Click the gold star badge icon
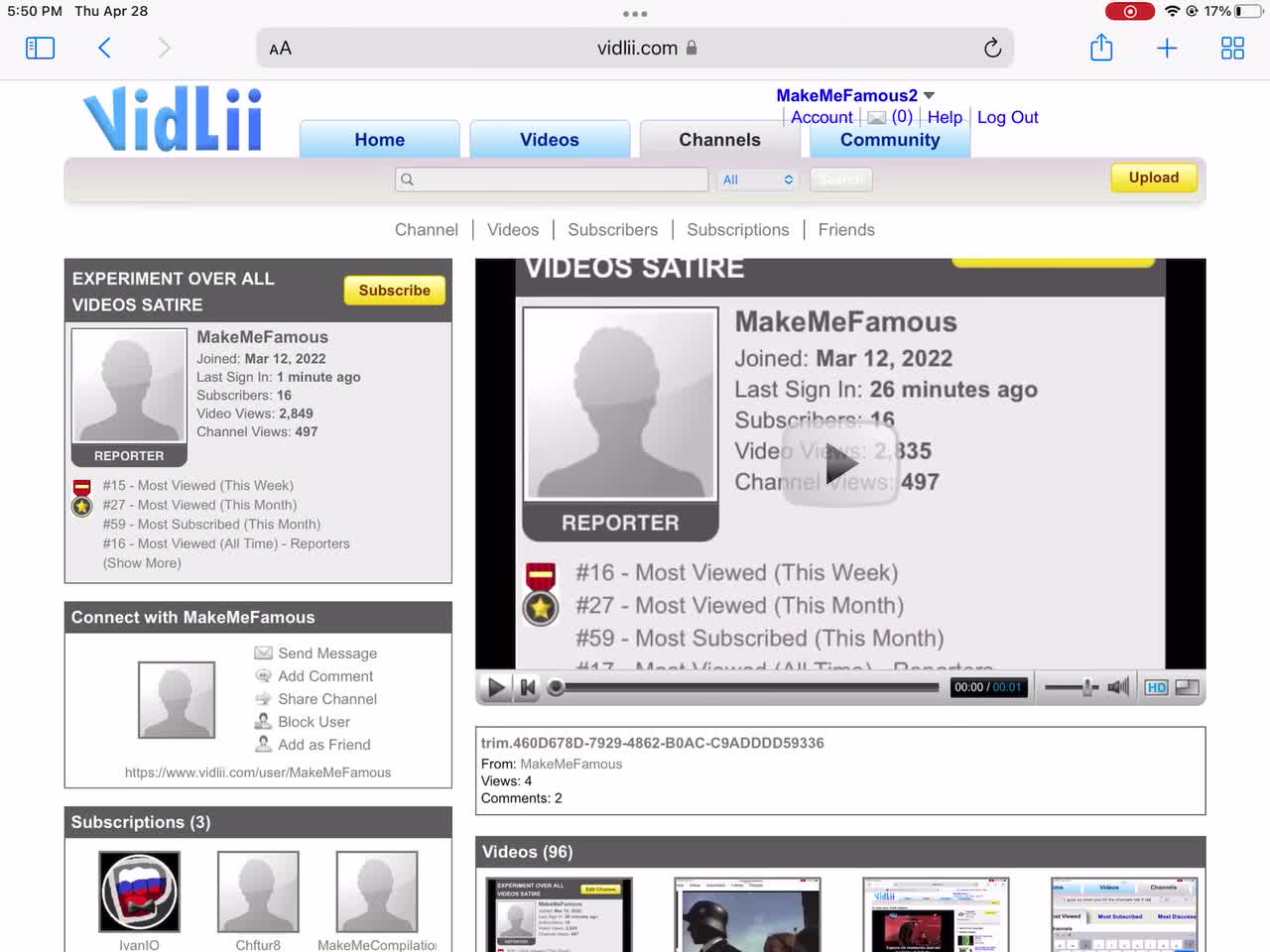Viewport: 1270px width, 952px height. (x=82, y=506)
